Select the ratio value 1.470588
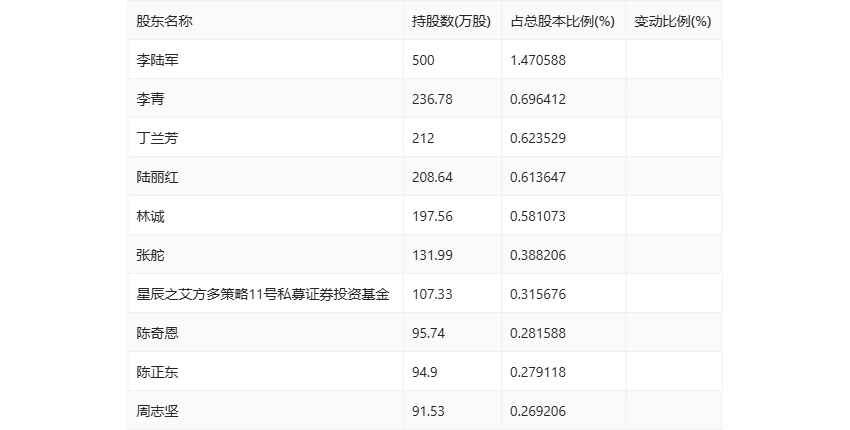850x430 pixels. pyautogui.click(x=538, y=60)
